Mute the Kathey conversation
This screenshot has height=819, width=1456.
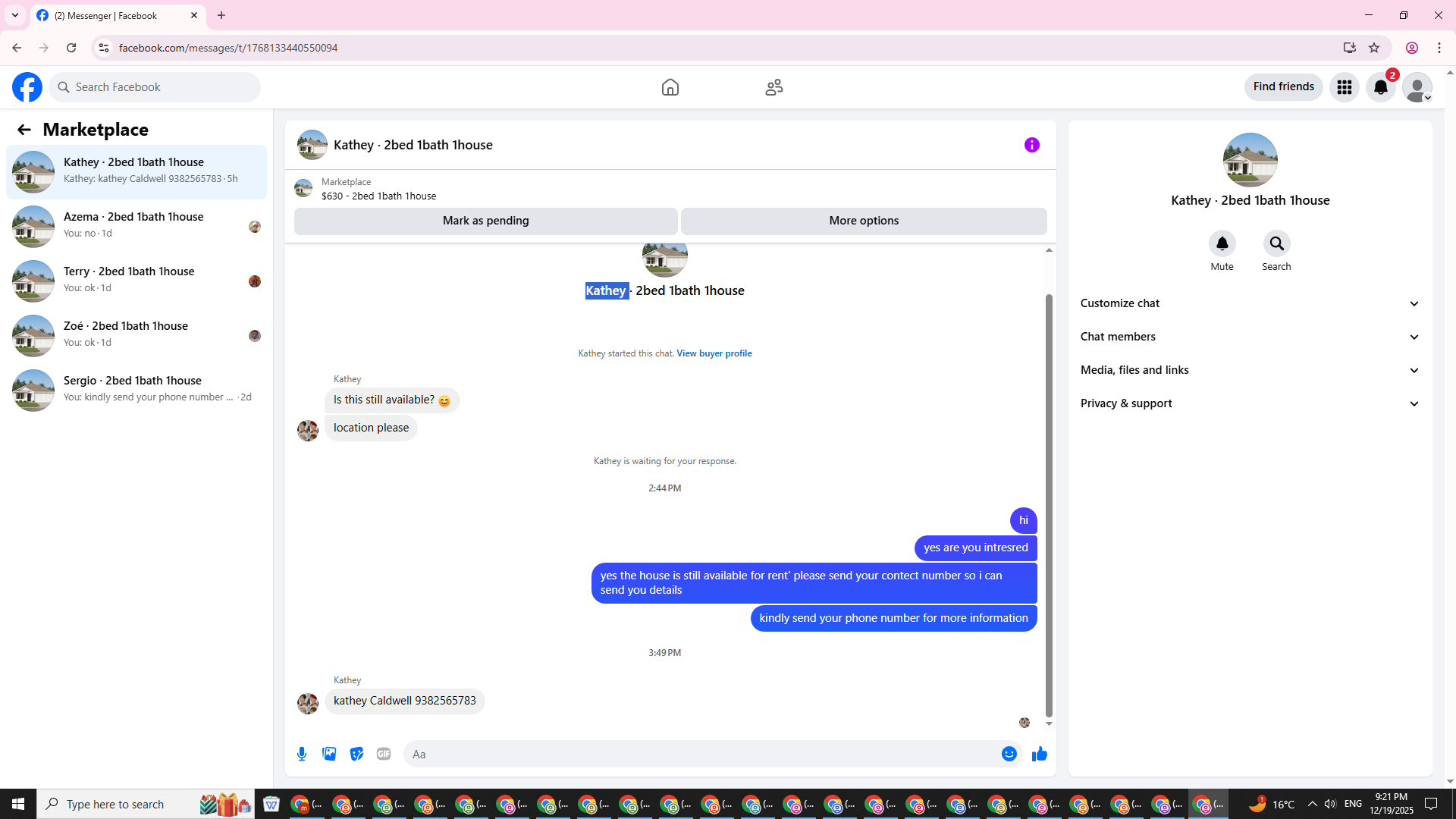[x=1222, y=244]
